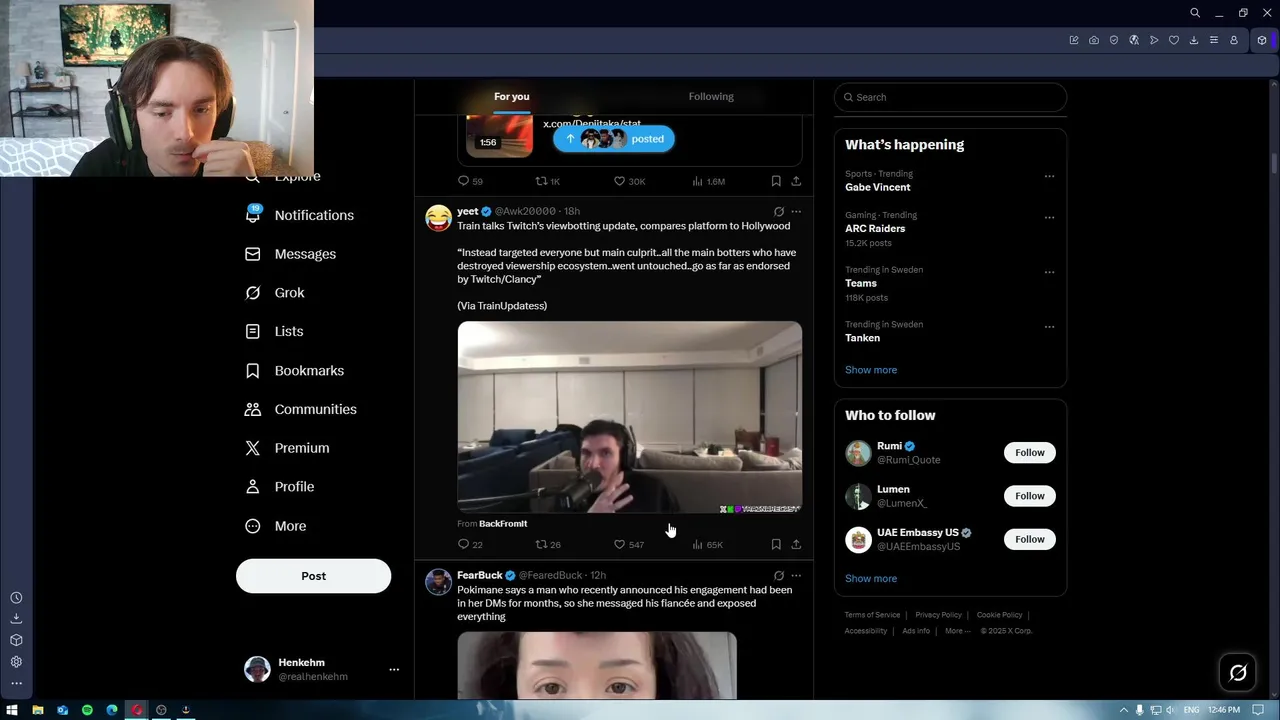1280x720 pixels.
Task: View the 1.6M views analytics
Action: pyautogui.click(x=708, y=181)
